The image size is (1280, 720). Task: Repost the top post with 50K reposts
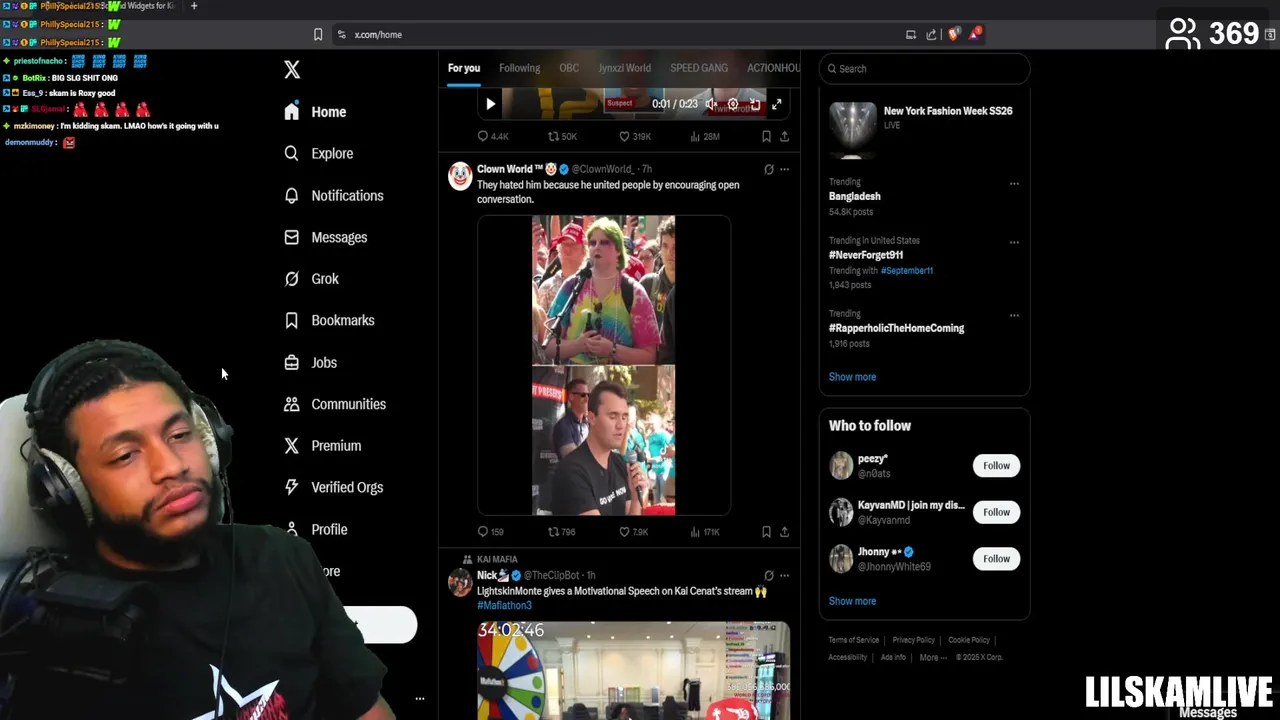pyautogui.click(x=562, y=136)
